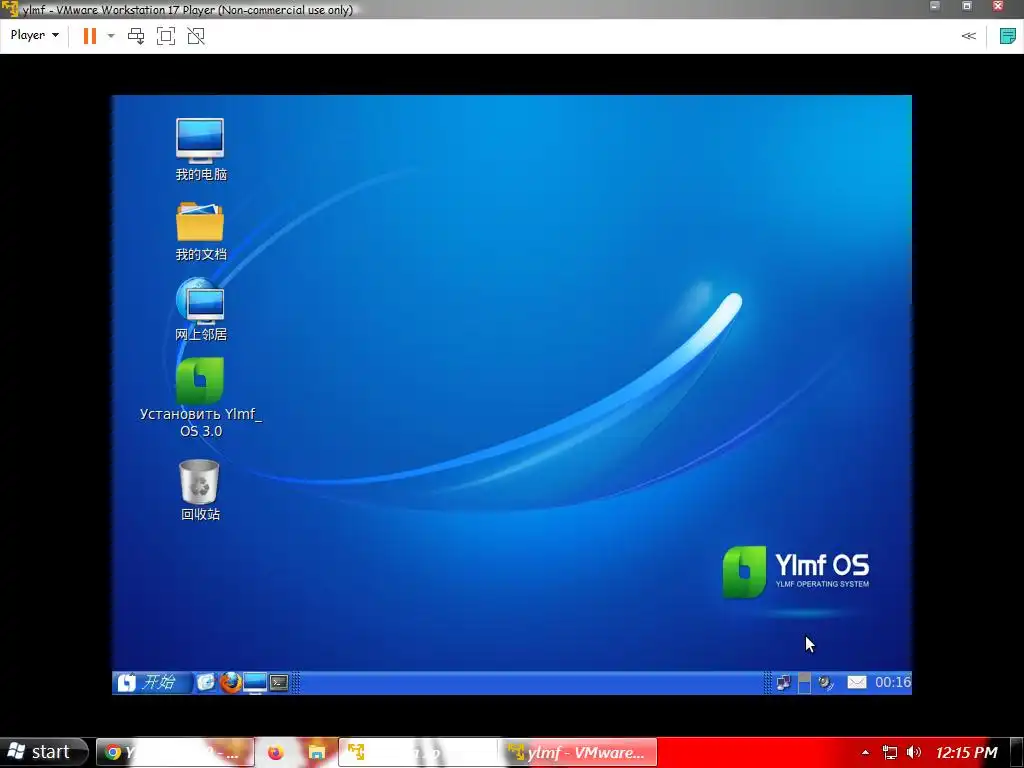Open the speaker volume icon in Windows tray
The width and height of the screenshot is (1024, 768).
pyautogui.click(x=914, y=753)
